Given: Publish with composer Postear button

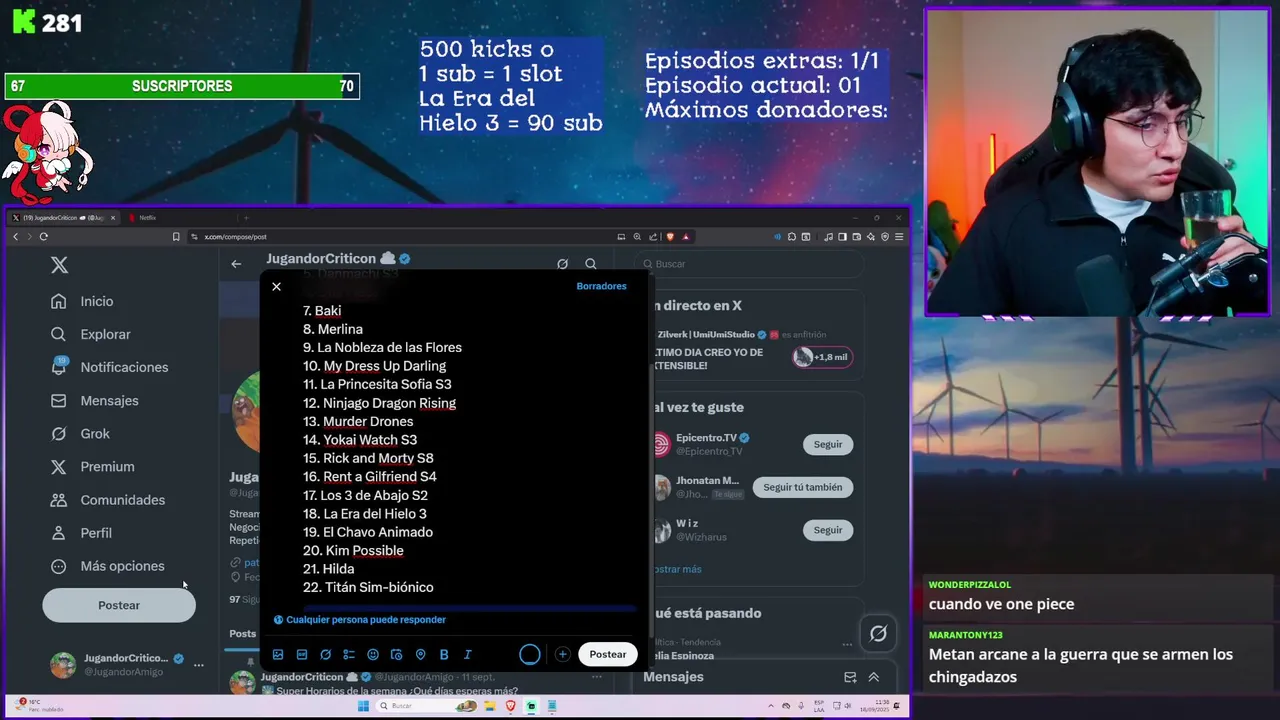Looking at the screenshot, I should click(608, 654).
